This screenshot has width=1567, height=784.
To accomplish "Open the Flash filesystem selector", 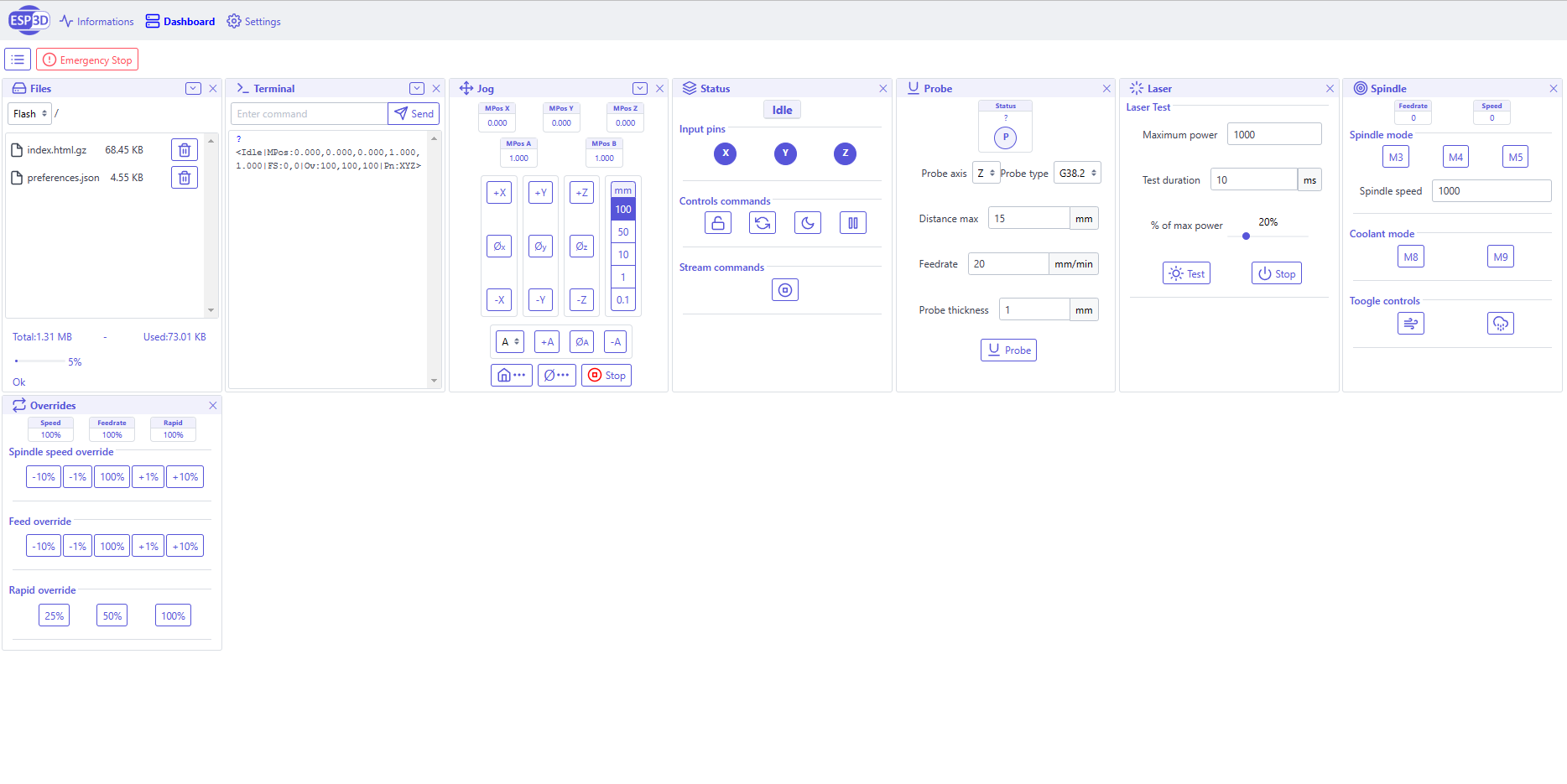I will [30, 114].
